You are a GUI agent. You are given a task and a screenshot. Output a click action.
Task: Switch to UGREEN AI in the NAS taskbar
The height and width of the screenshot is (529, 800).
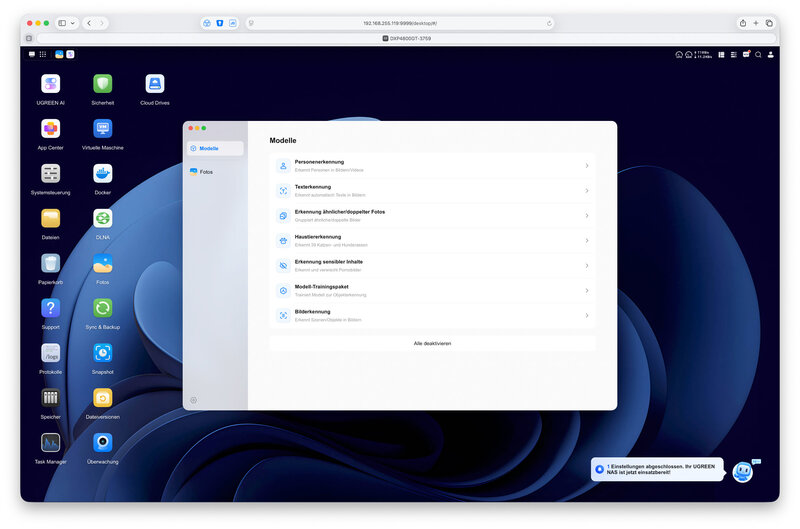pyautogui.click(x=70, y=54)
